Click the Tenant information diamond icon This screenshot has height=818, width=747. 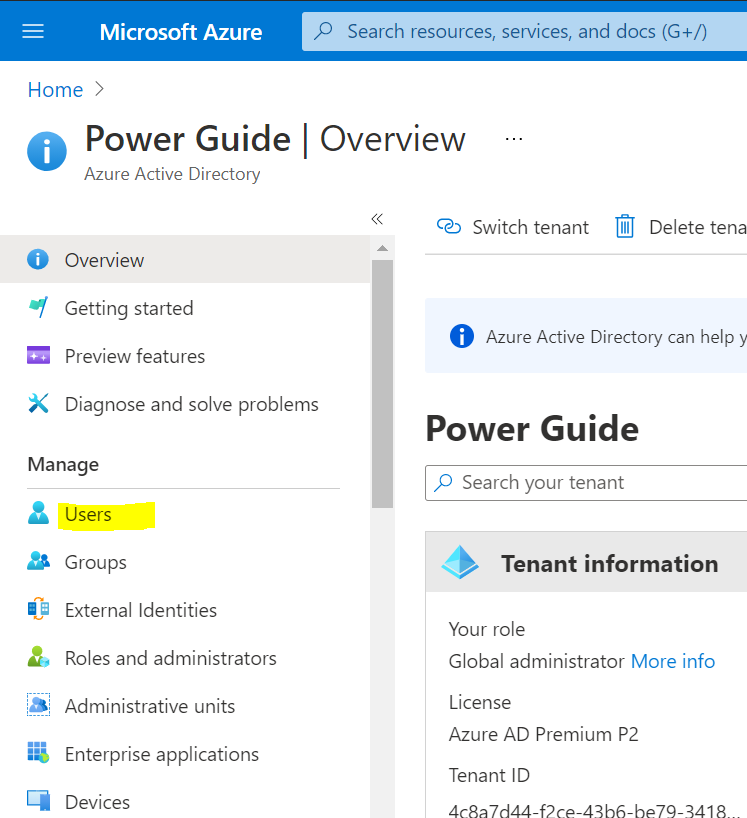pos(460,562)
